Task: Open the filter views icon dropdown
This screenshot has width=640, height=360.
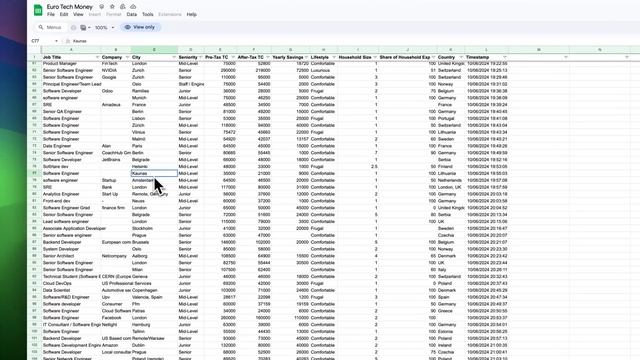Action: pos(85,27)
